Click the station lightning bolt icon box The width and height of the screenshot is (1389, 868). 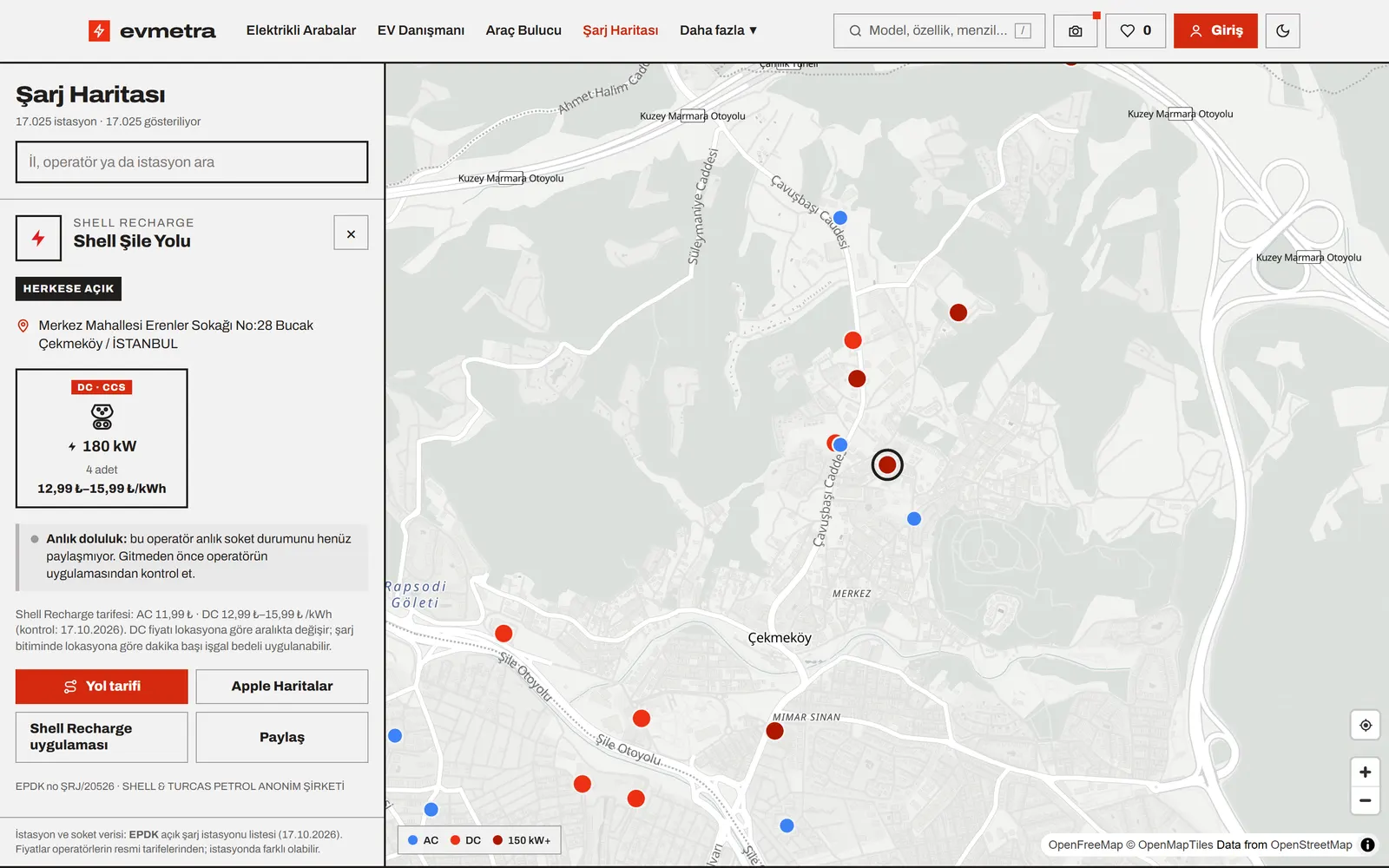tap(38, 238)
